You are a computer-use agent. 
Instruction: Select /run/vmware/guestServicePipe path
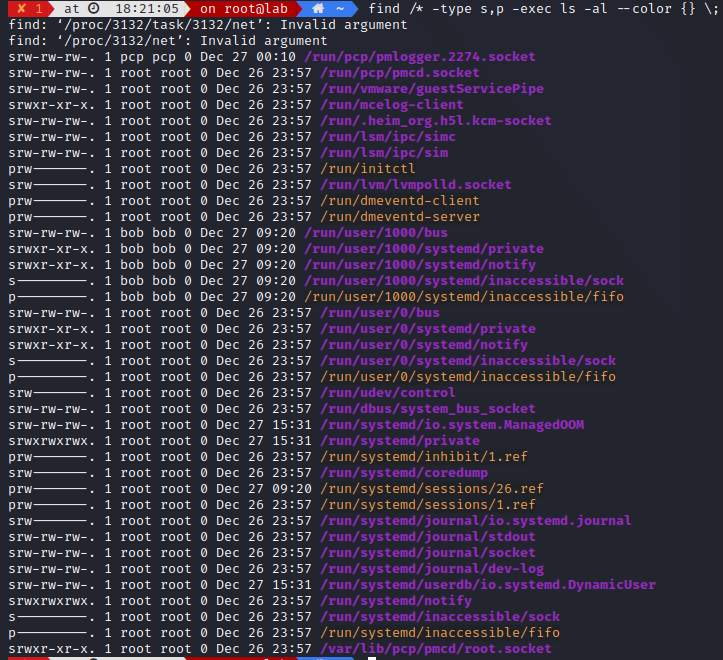click(x=432, y=89)
